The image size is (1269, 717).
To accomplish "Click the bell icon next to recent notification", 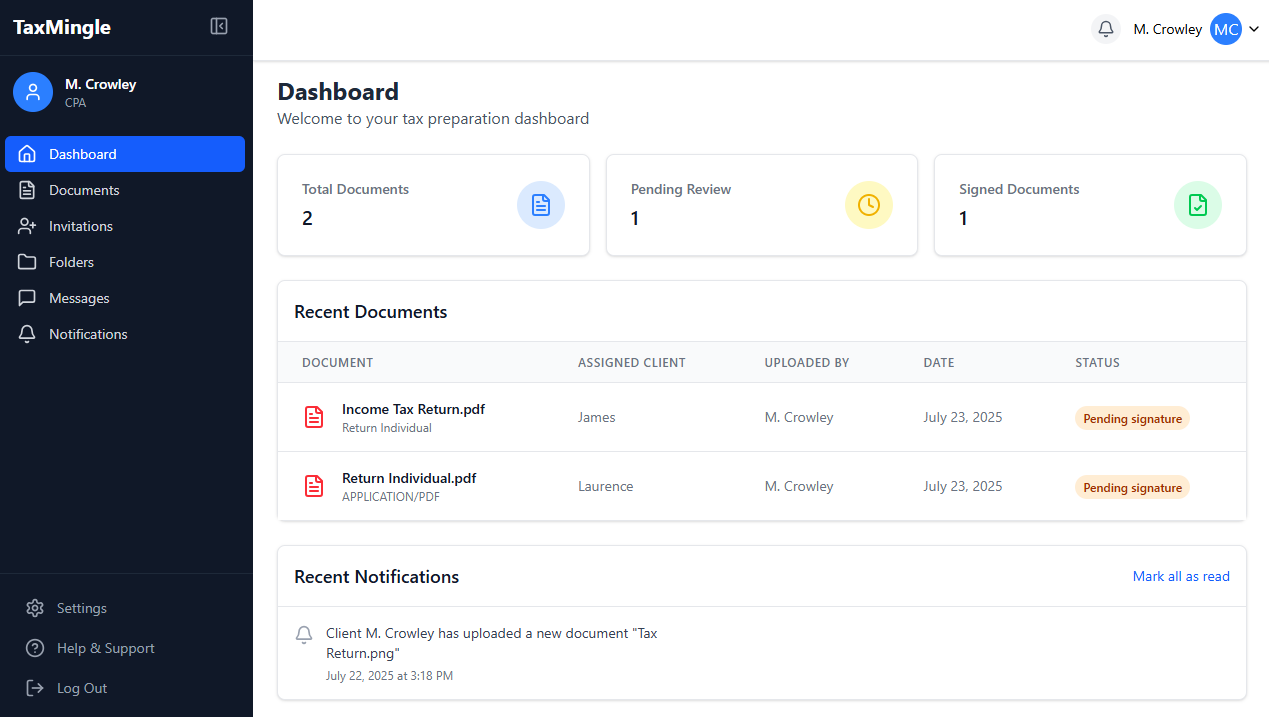I will point(303,634).
